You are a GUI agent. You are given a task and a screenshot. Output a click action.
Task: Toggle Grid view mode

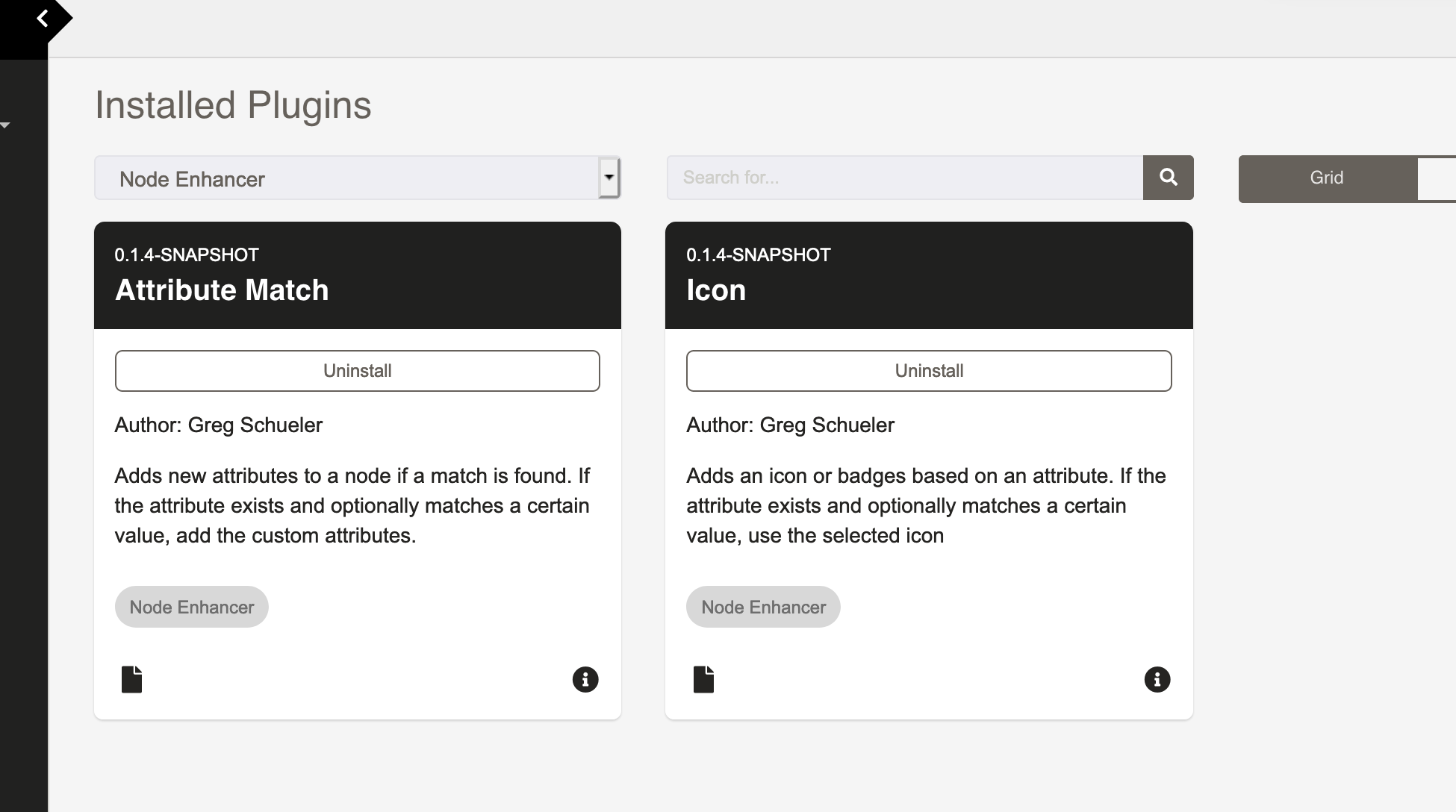tap(1326, 178)
